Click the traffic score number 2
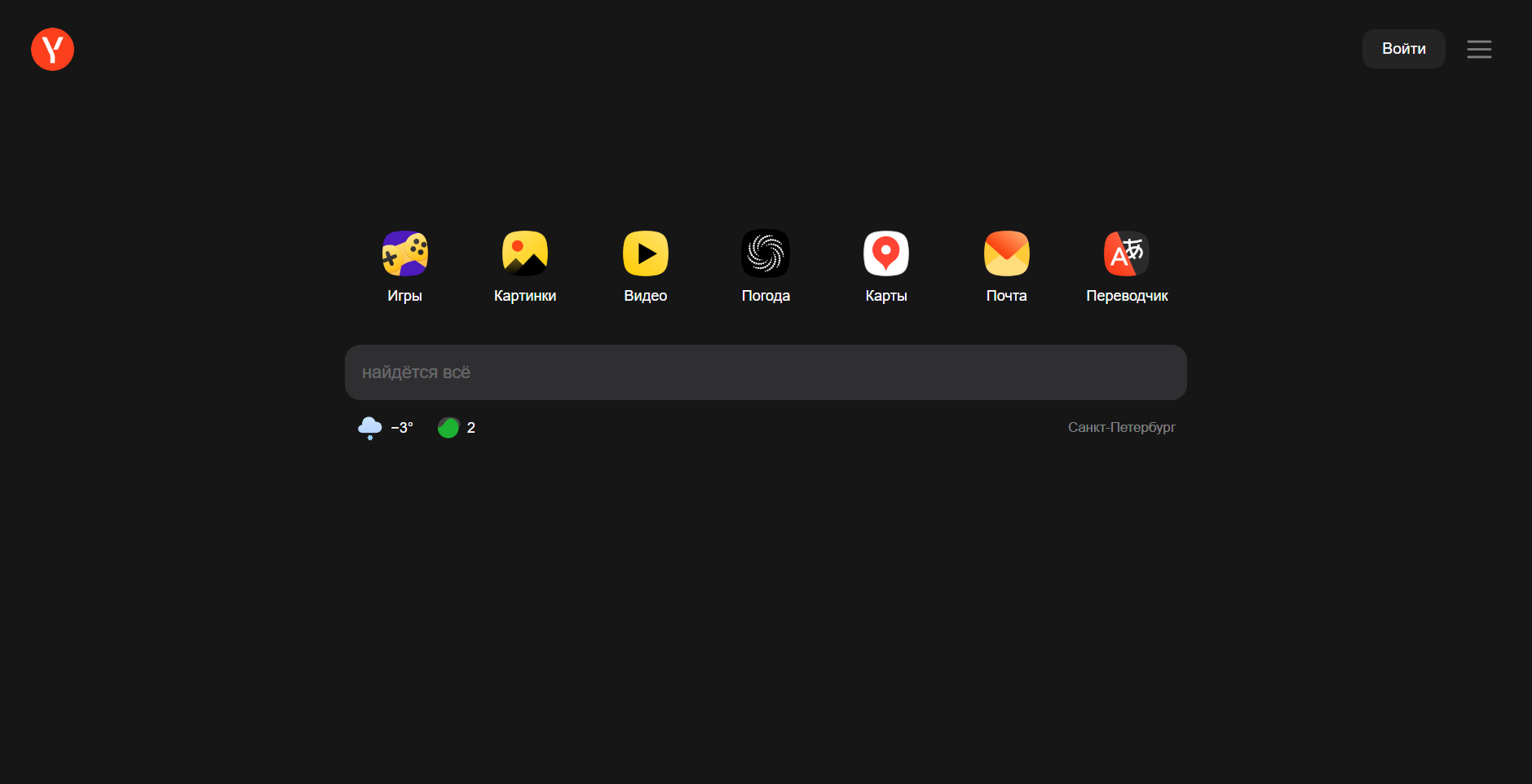 click(471, 428)
